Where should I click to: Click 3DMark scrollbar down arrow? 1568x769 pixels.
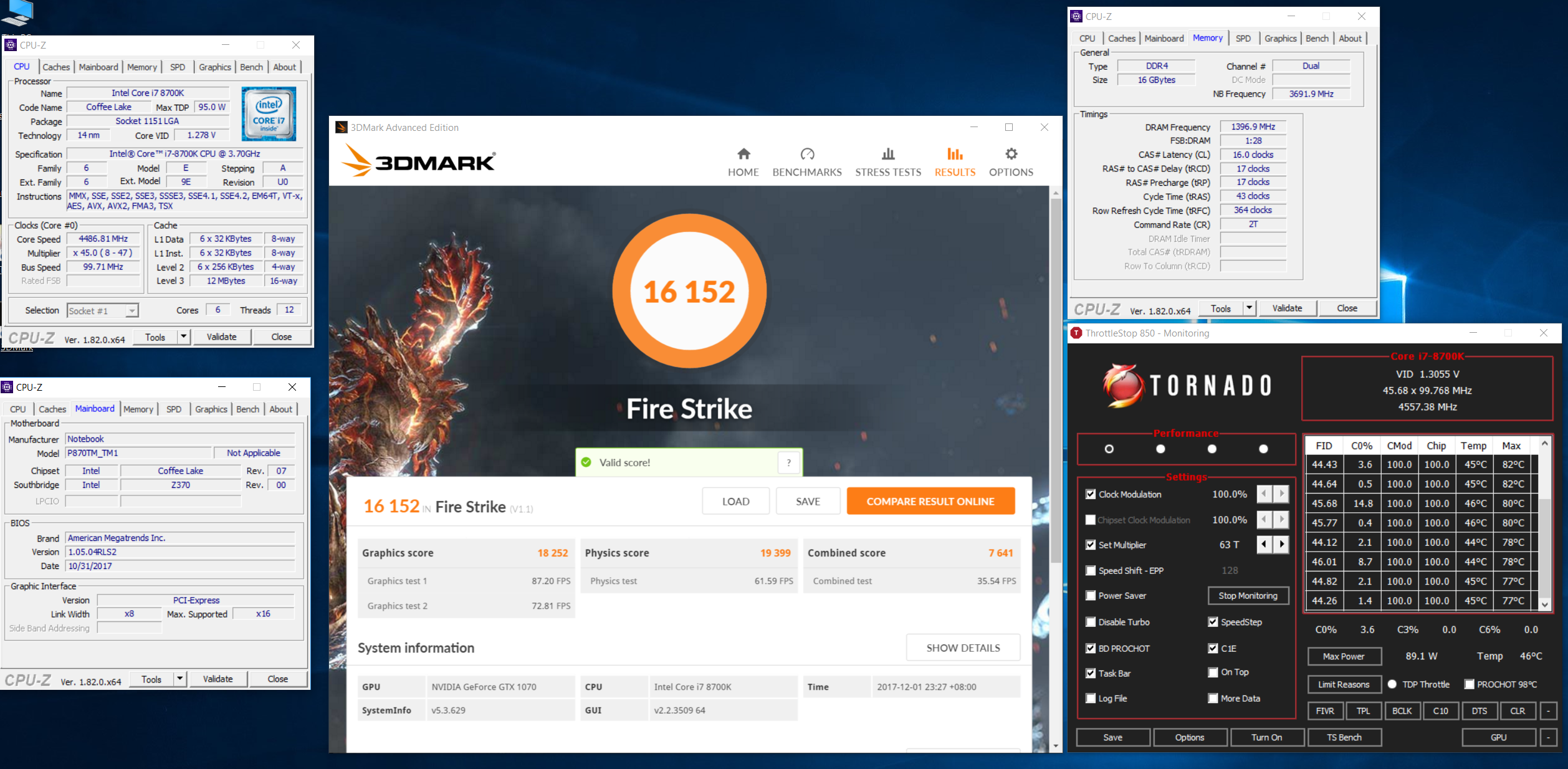[1055, 745]
